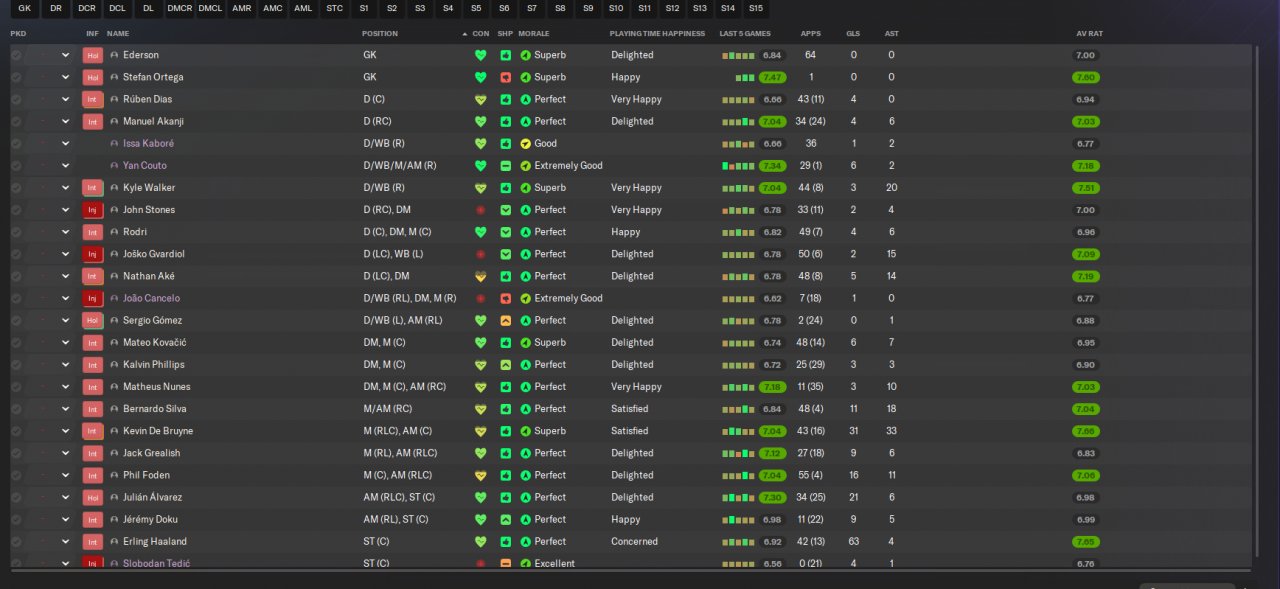Select the GK position slot
The width and height of the screenshot is (1280, 589).
pyautogui.click(x=25, y=8)
